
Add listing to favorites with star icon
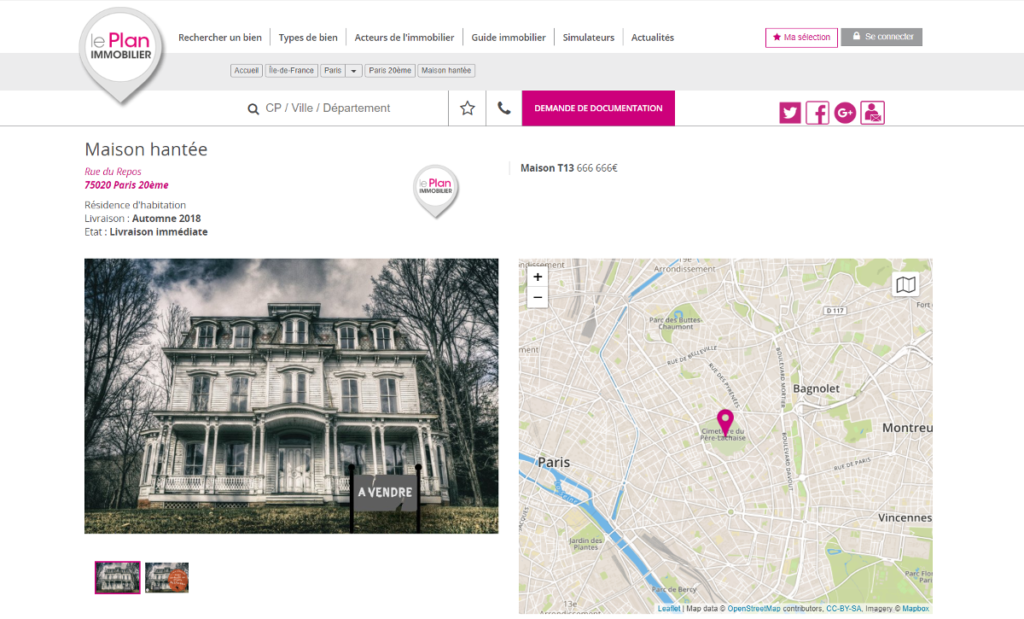click(467, 108)
